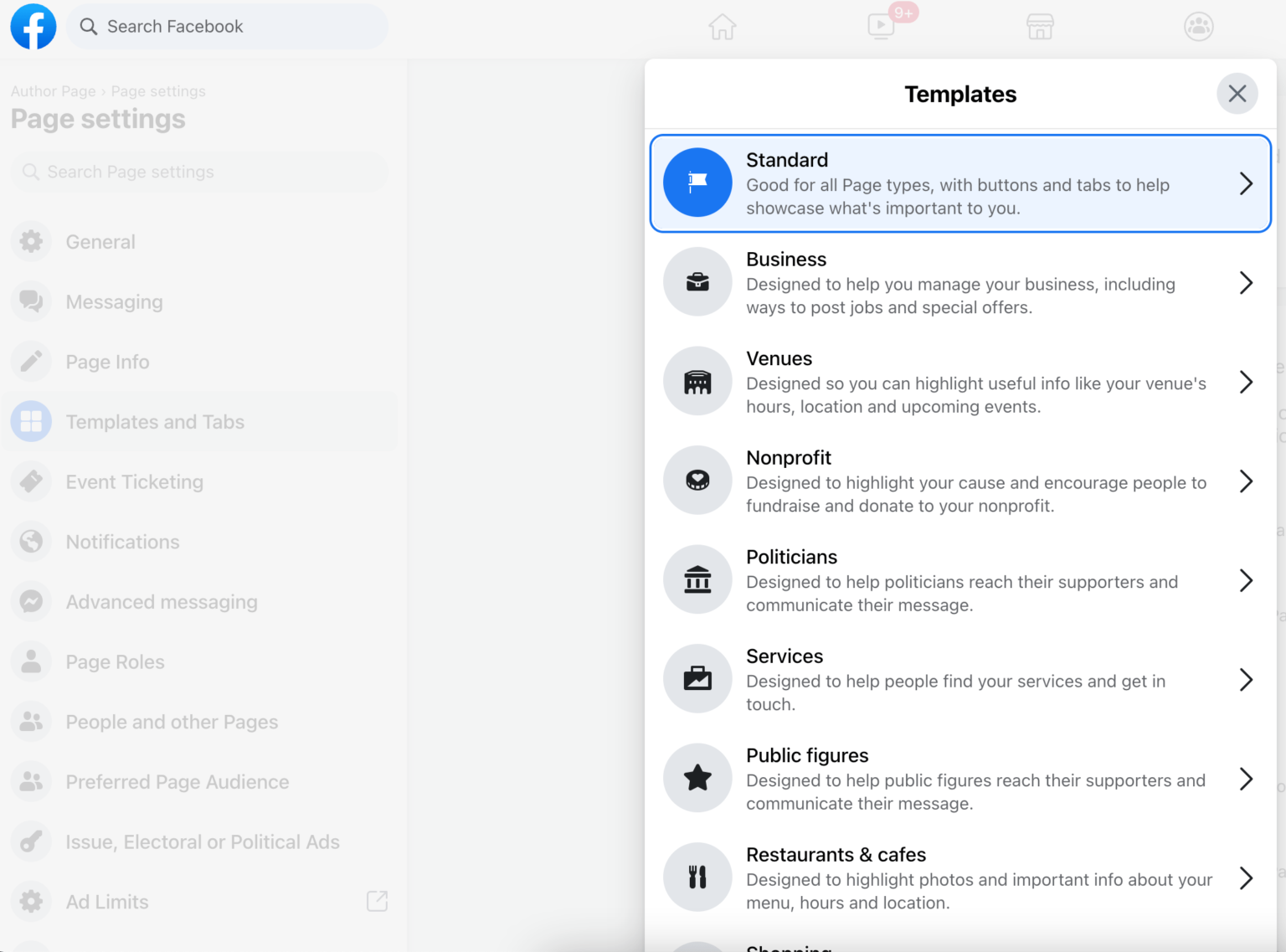Viewport: 1286px width, 952px height.
Task: Open the Marketplace storefront icon
Action: (x=1040, y=27)
